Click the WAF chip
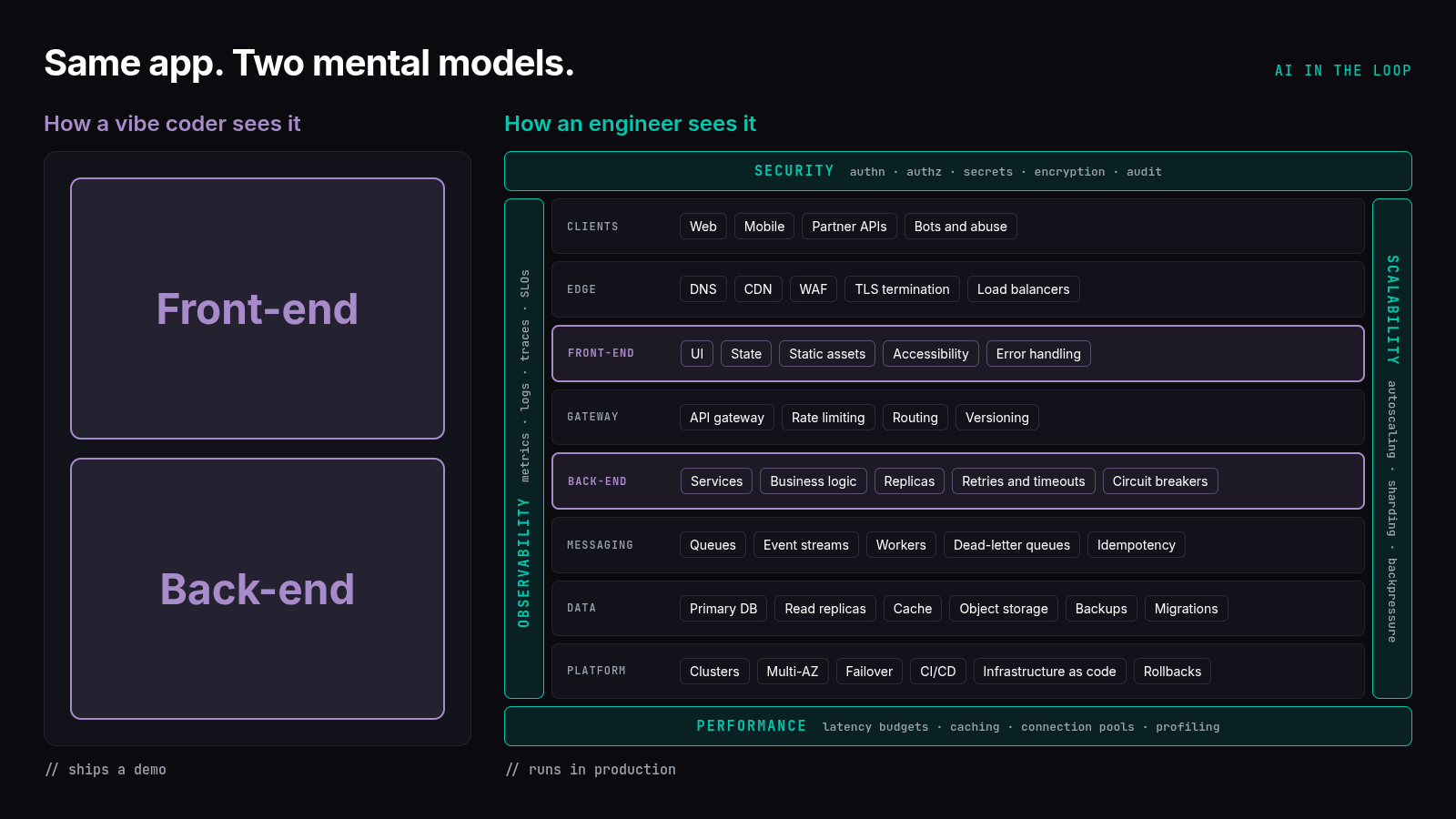 click(813, 289)
